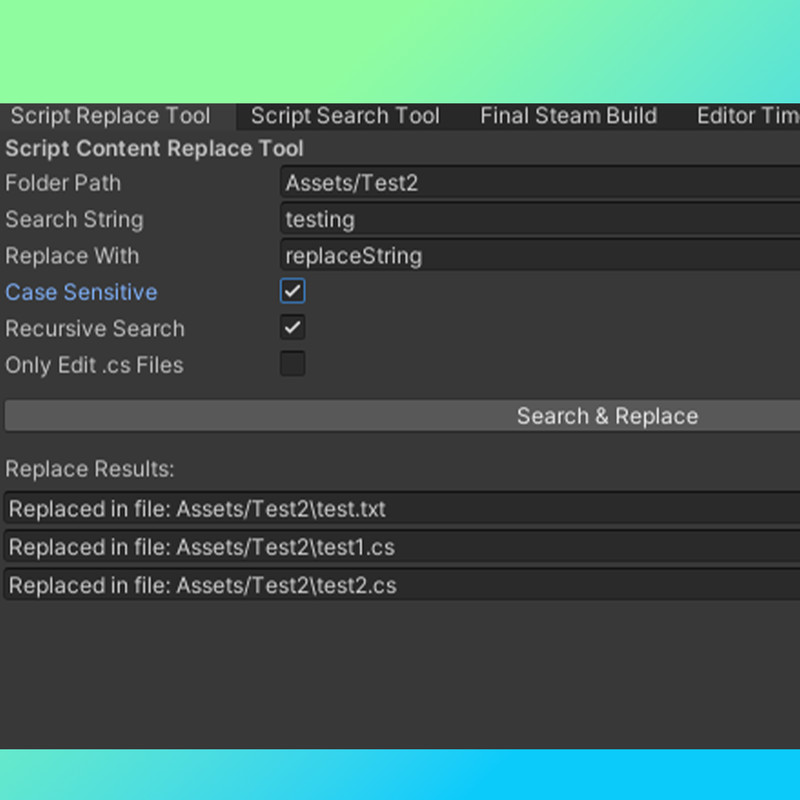Disable the Case Sensitive checkbox
Image resolution: width=800 pixels, height=800 pixels.
point(293,291)
